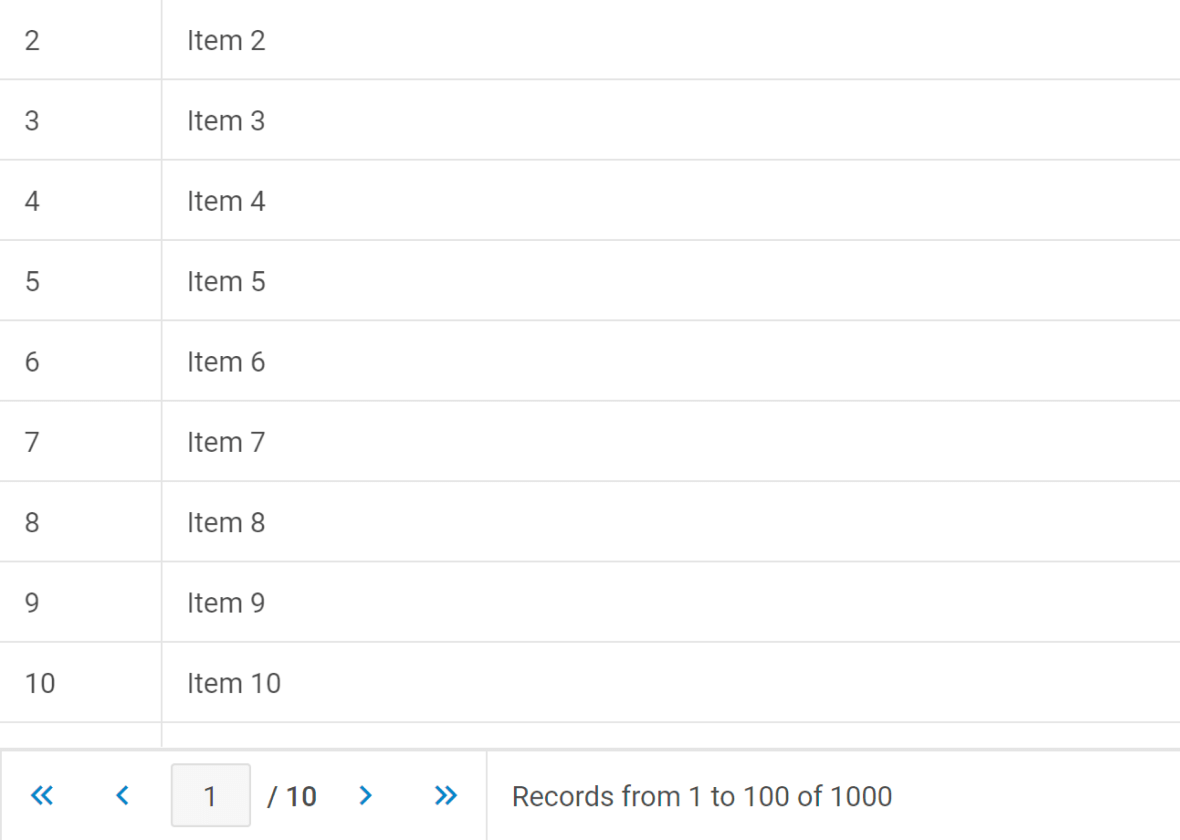The width and height of the screenshot is (1180, 840).
Task: Select the Item 3 row
Action: tap(590, 120)
